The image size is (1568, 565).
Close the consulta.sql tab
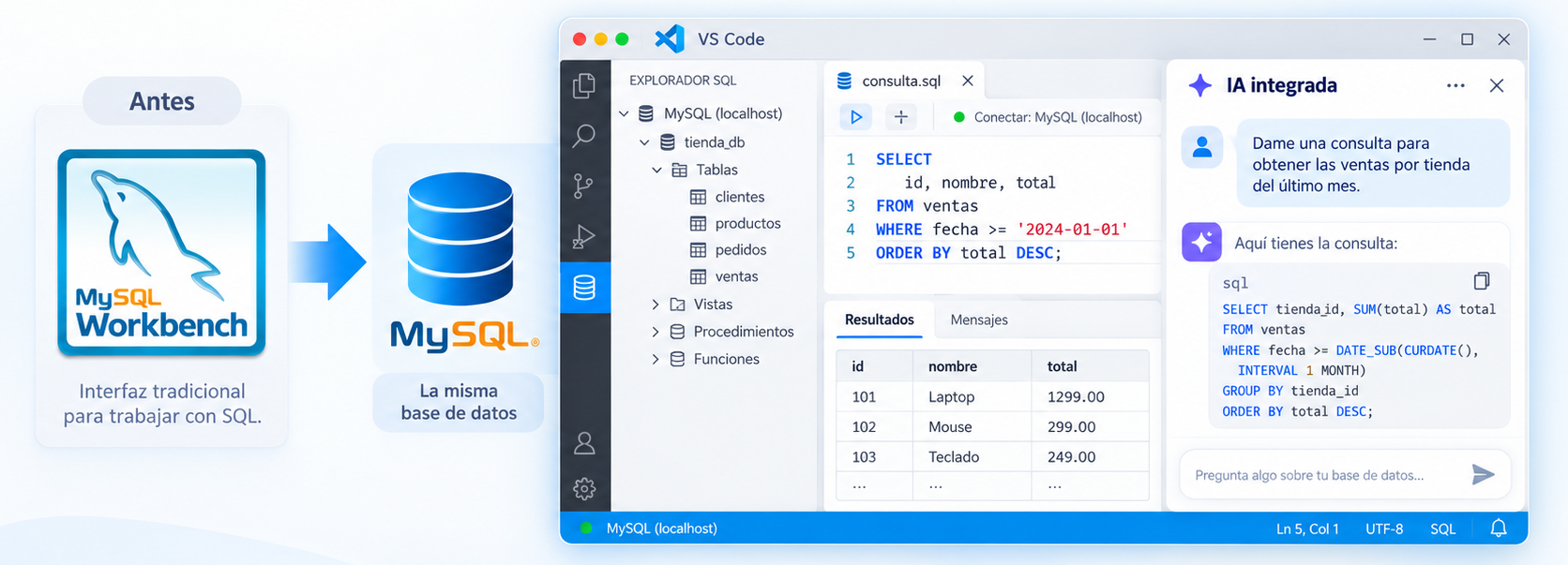tap(968, 81)
